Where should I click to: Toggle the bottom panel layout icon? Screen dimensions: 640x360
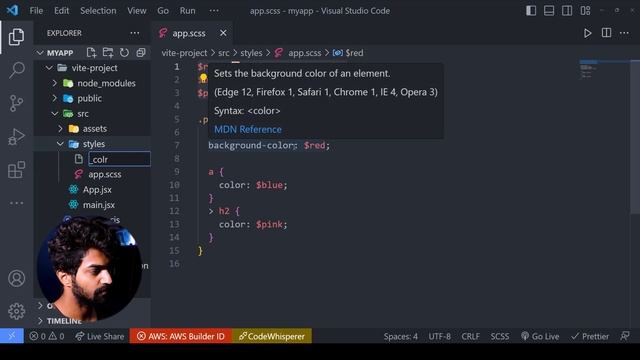[x=549, y=11]
